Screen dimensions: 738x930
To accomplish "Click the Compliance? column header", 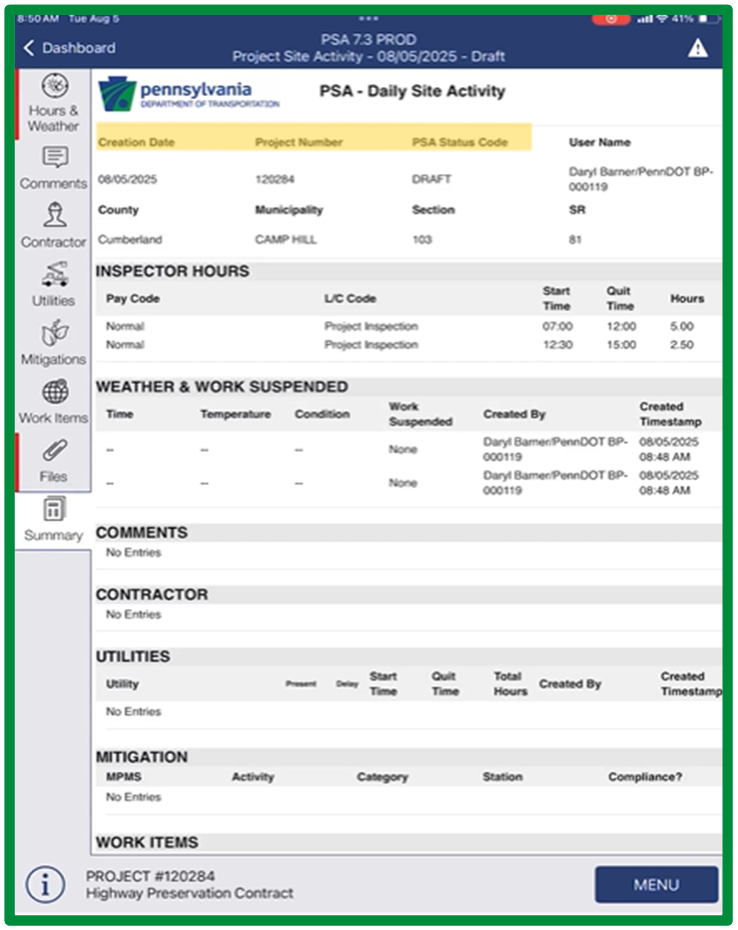I will click(x=645, y=777).
